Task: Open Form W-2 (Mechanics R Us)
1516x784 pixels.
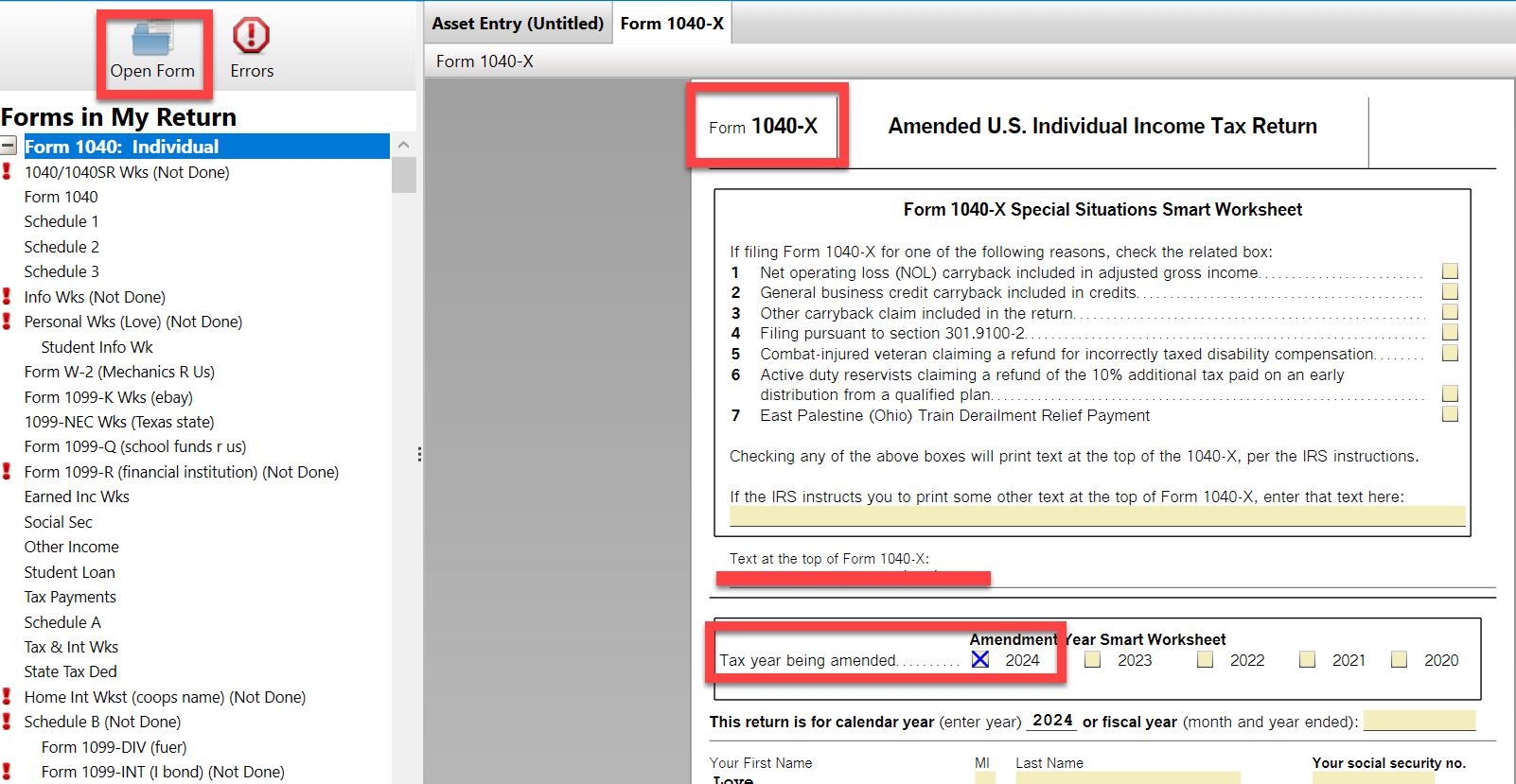Action: (119, 372)
